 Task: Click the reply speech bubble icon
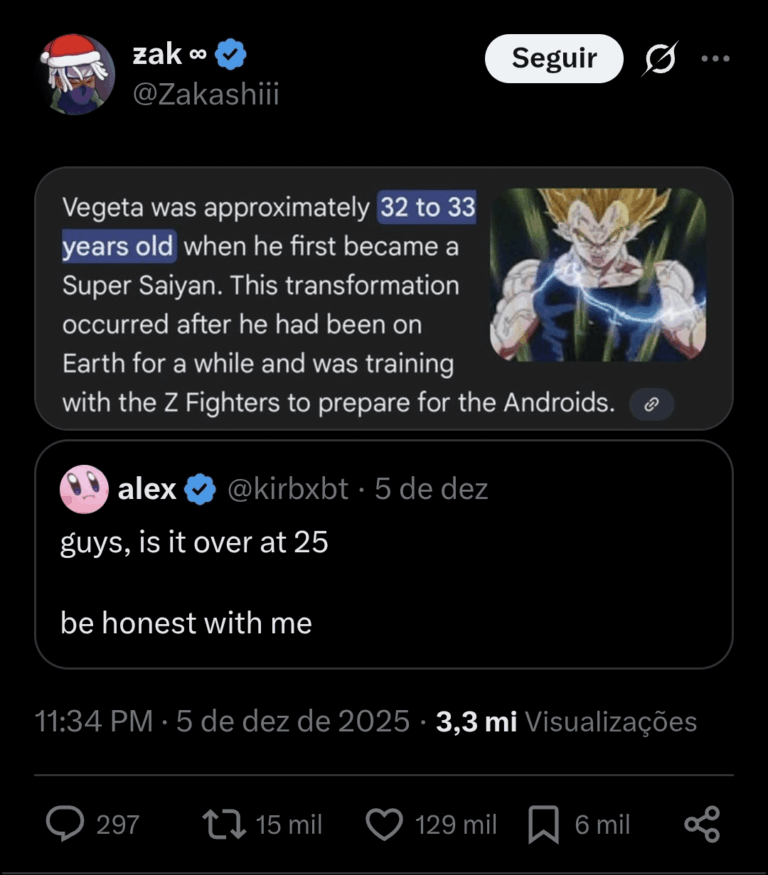66,824
